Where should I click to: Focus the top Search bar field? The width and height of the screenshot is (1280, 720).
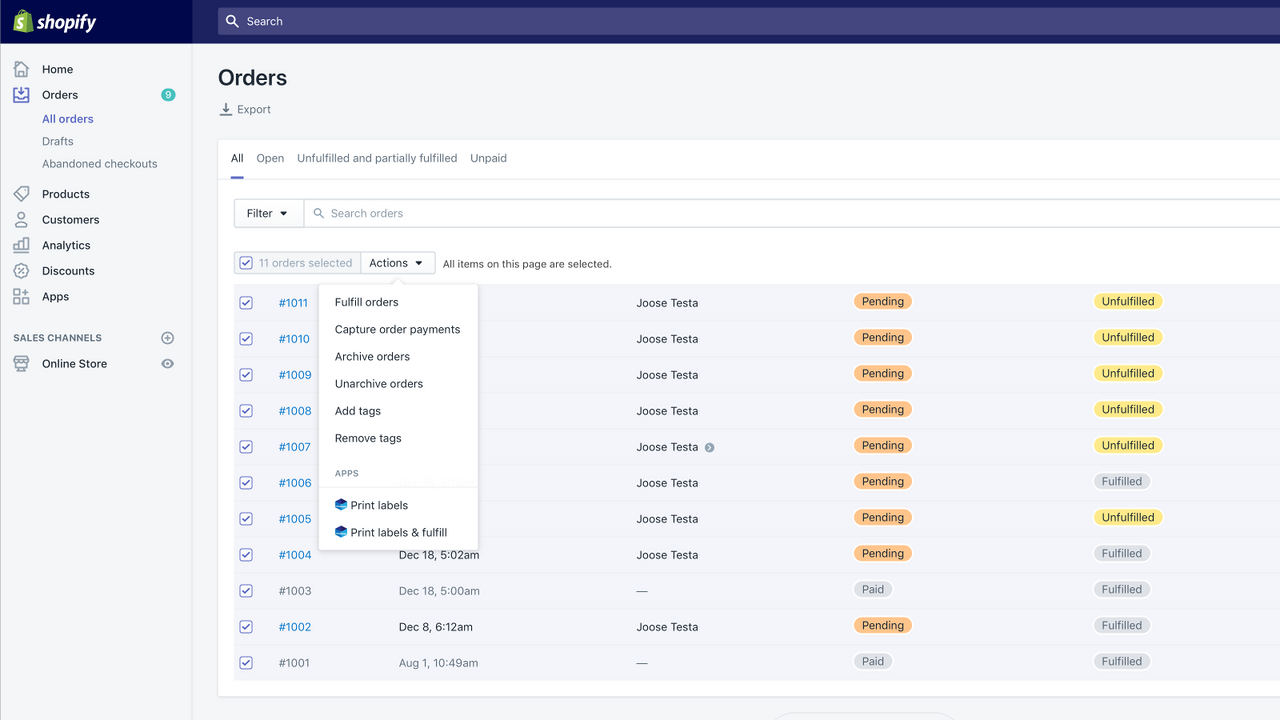(749, 21)
